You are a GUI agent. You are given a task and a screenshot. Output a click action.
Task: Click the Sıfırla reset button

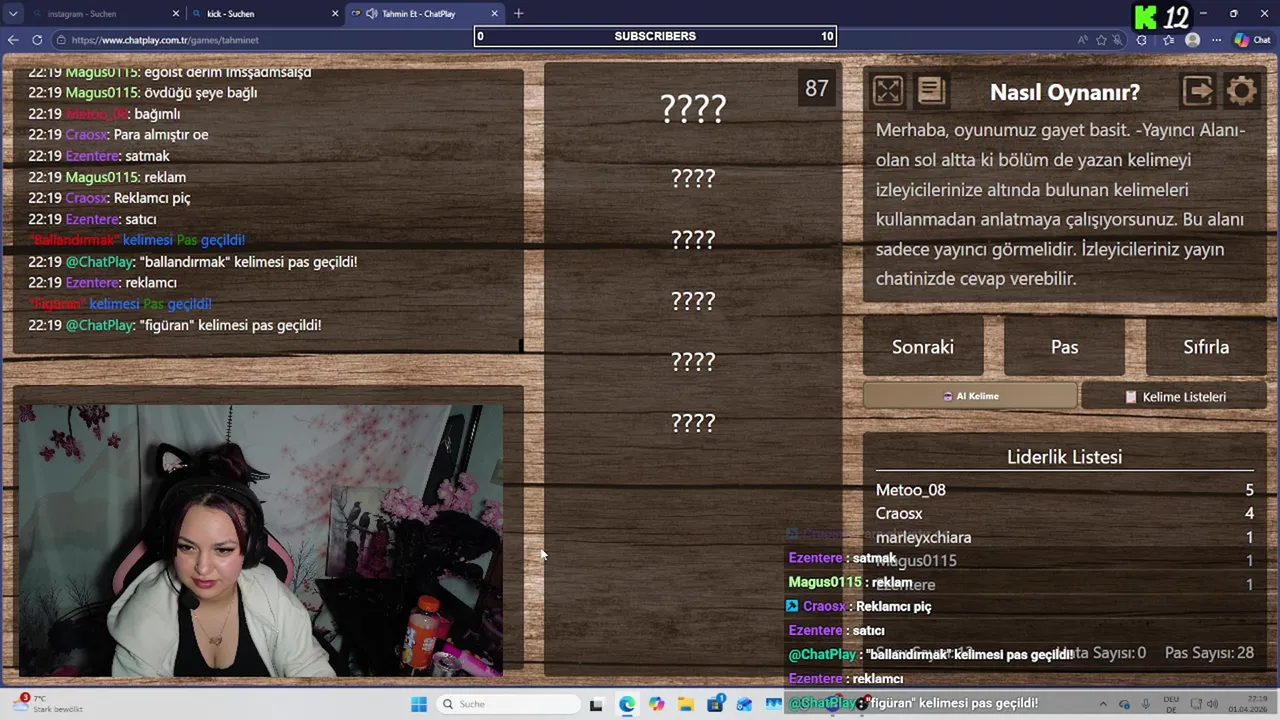(x=1206, y=347)
